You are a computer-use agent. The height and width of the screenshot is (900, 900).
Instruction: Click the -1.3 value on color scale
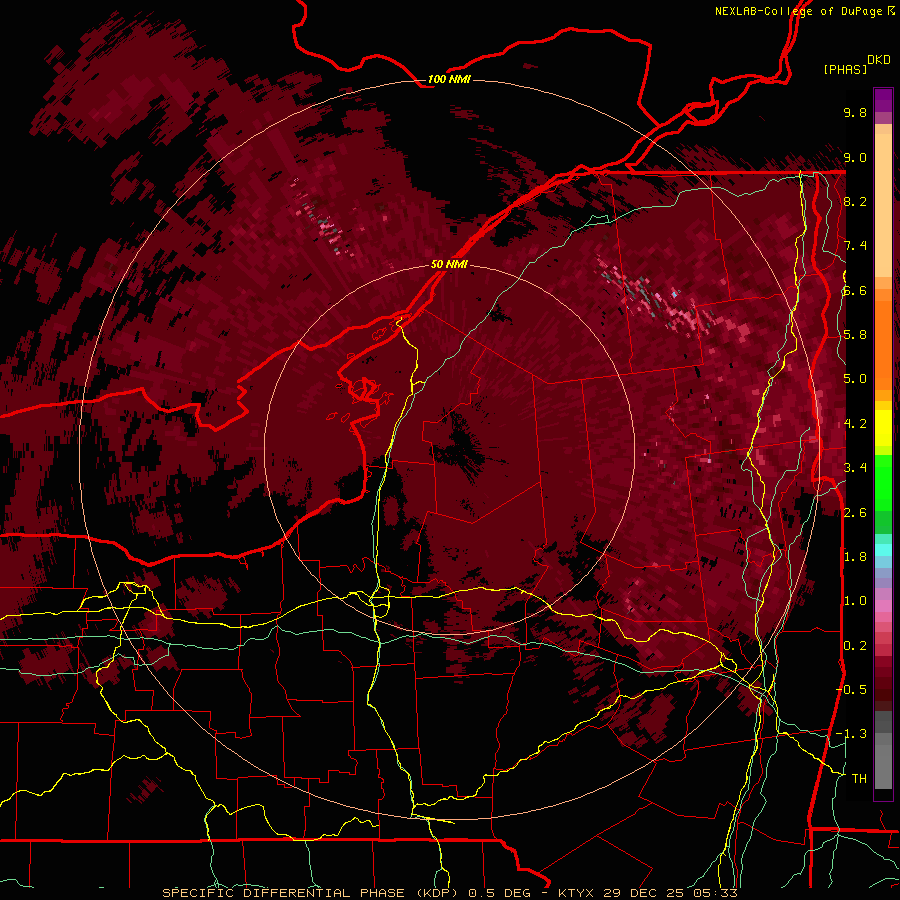pos(851,734)
